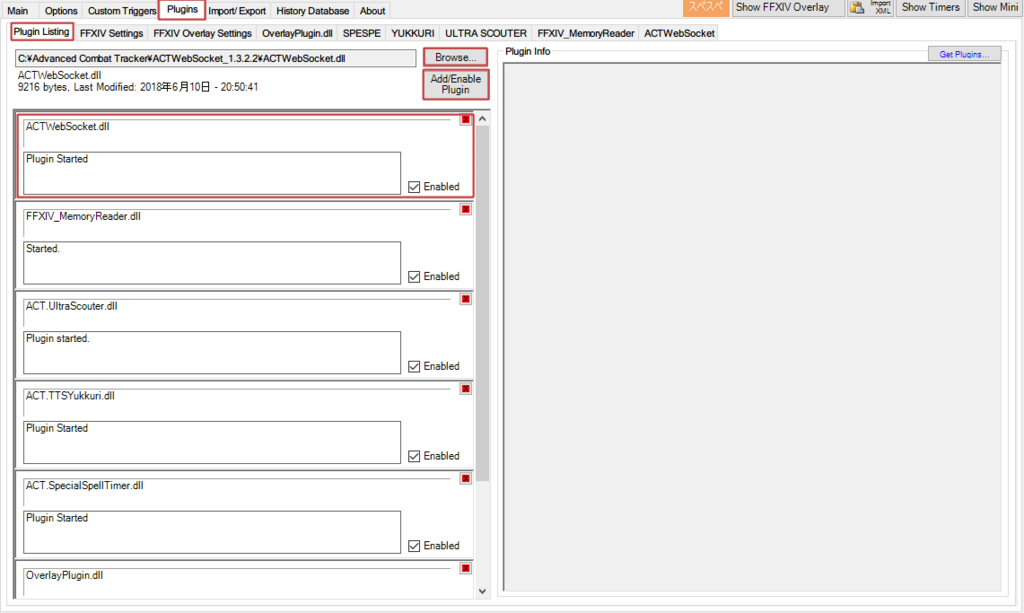The width and height of the screenshot is (1024, 613).
Task: Open the ULTRA SCOUTER sub-tab
Action: [486, 33]
